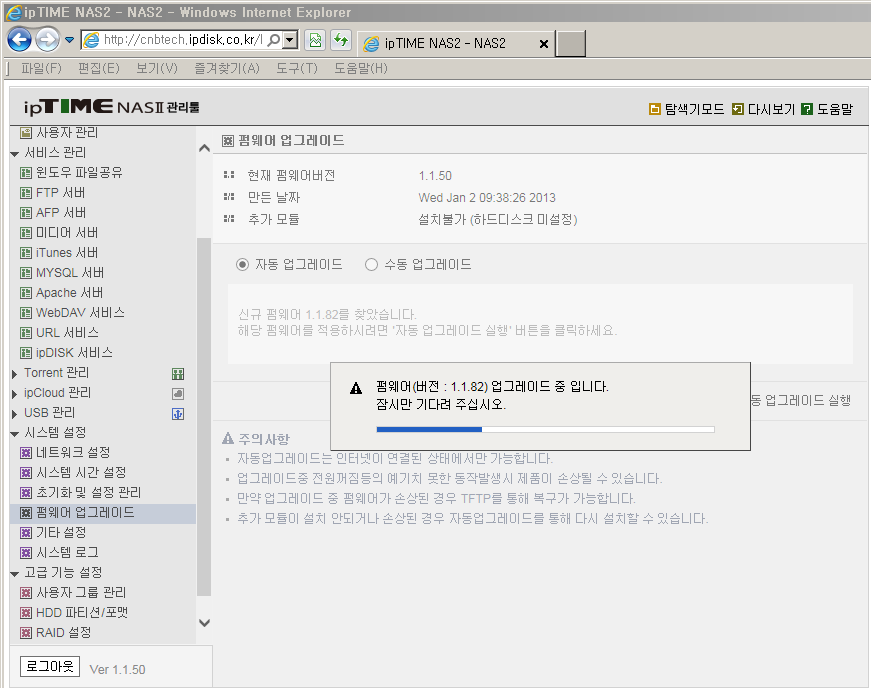Expand the ipCloud 관리 tree section
The height and width of the screenshot is (690, 871).
coord(15,394)
